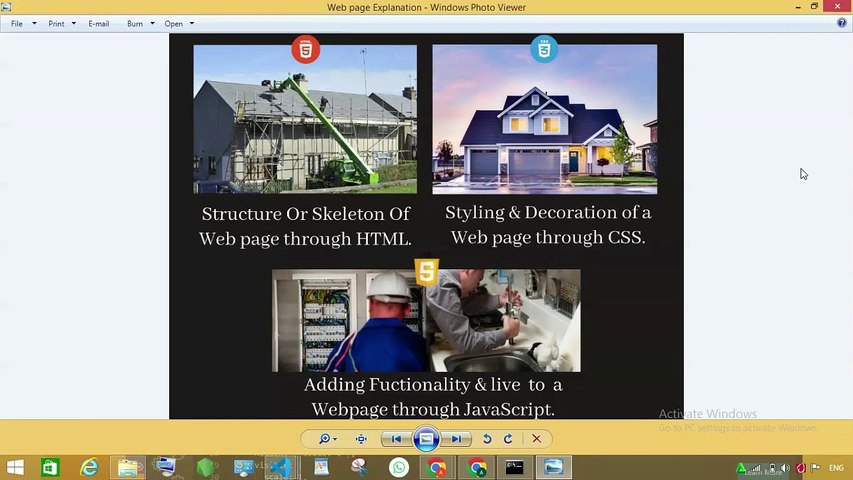Open the volume speaker tray icon
The height and width of the screenshot is (480, 853).
(786, 467)
